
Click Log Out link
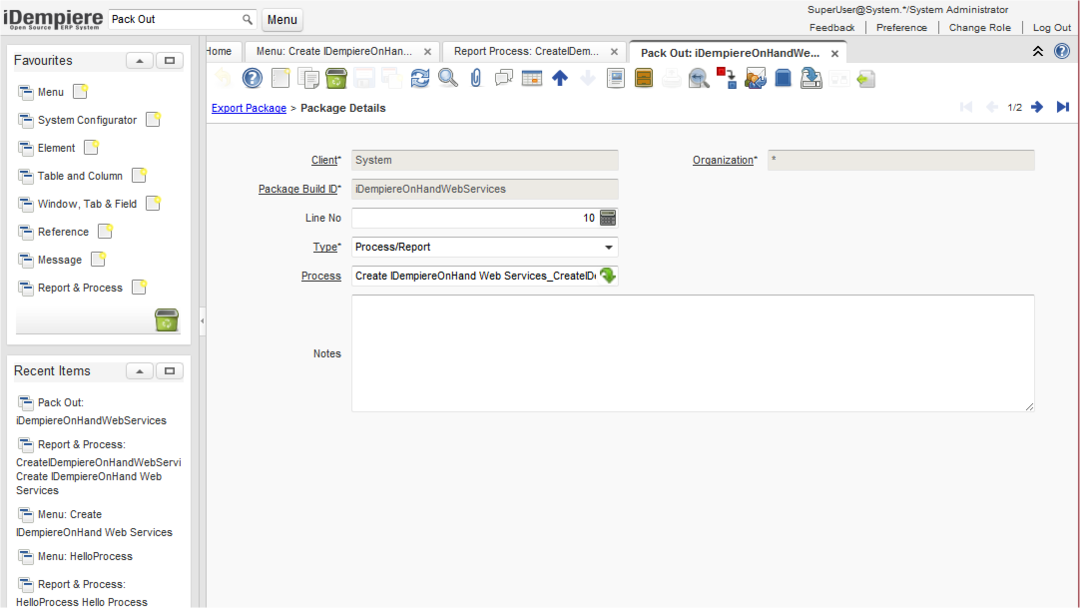point(1051,28)
